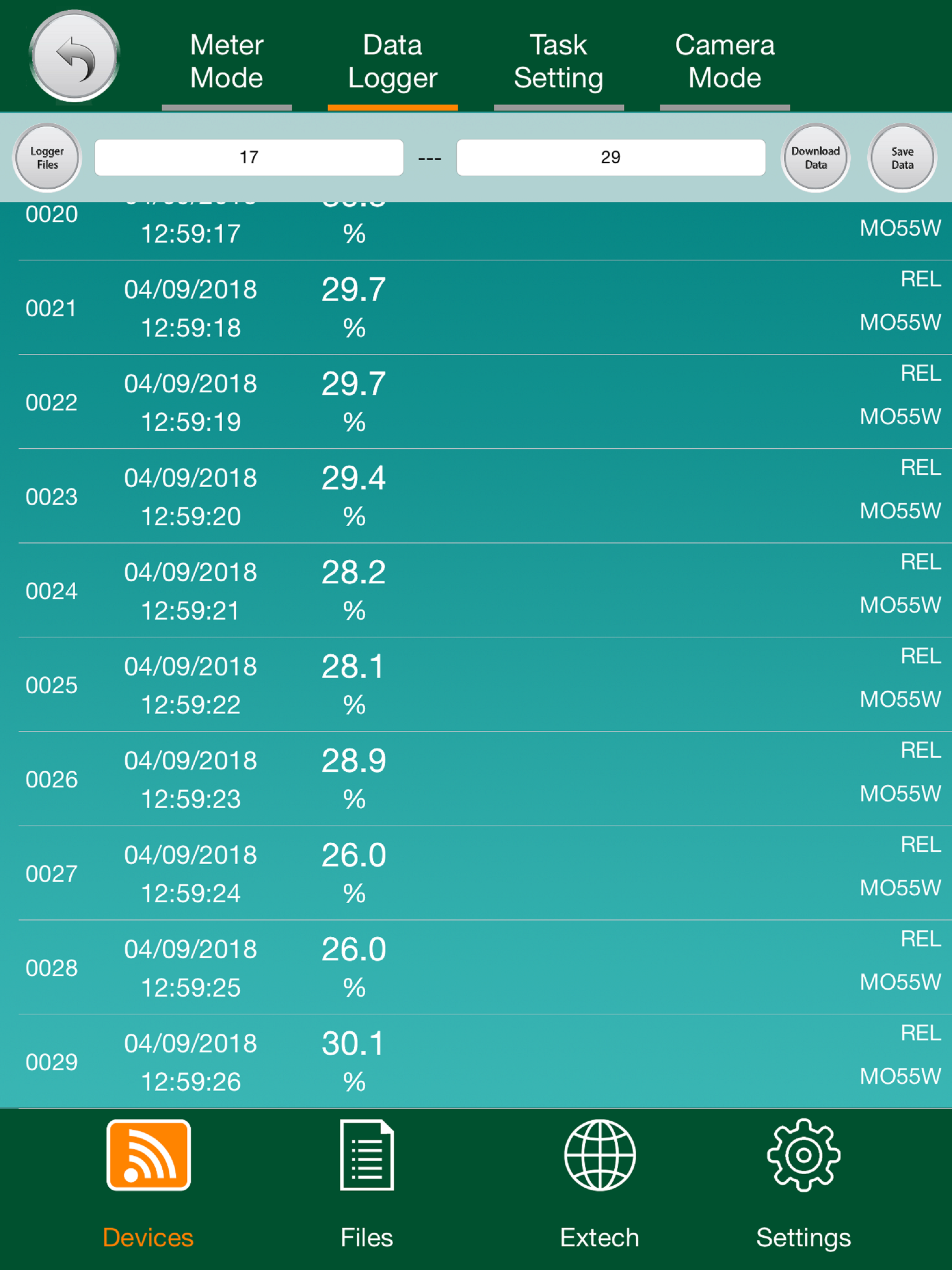Tap the 26.0 reading in row 0027
952x1270 pixels.
(x=354, y=855)
